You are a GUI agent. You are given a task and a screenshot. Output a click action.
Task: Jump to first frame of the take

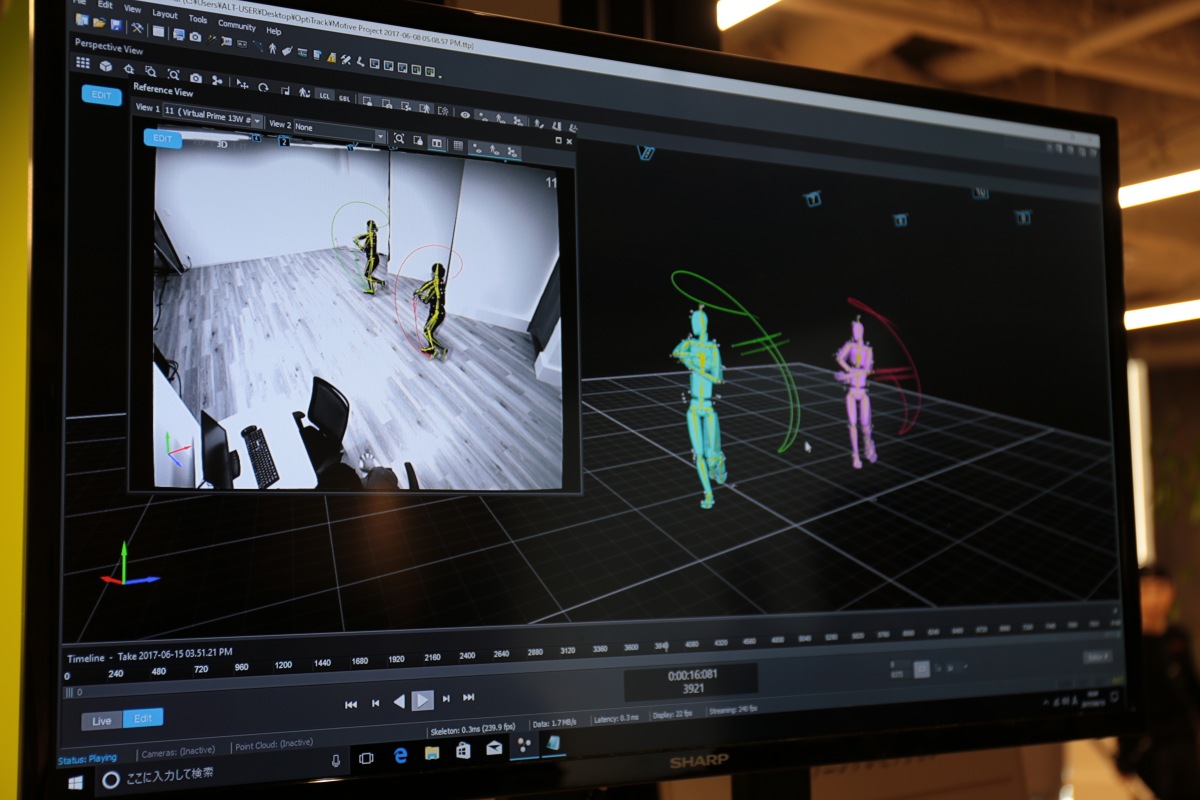click(351, 704)
